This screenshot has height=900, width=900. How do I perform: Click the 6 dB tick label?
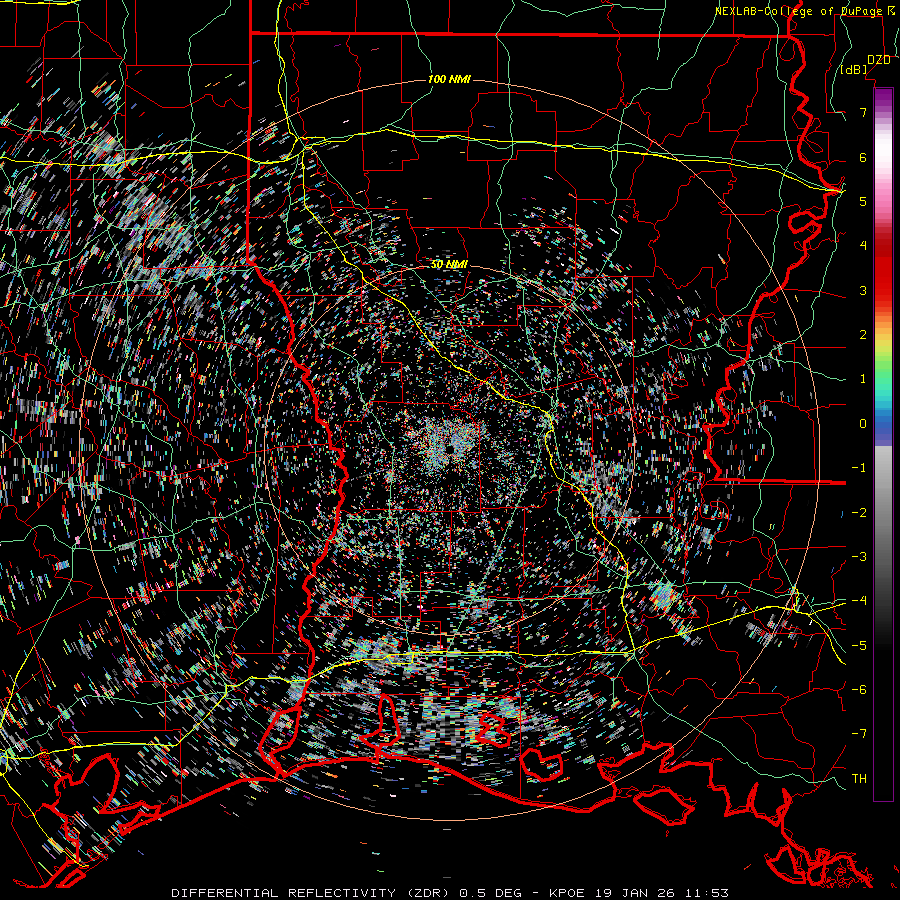(x=863, y=157)
